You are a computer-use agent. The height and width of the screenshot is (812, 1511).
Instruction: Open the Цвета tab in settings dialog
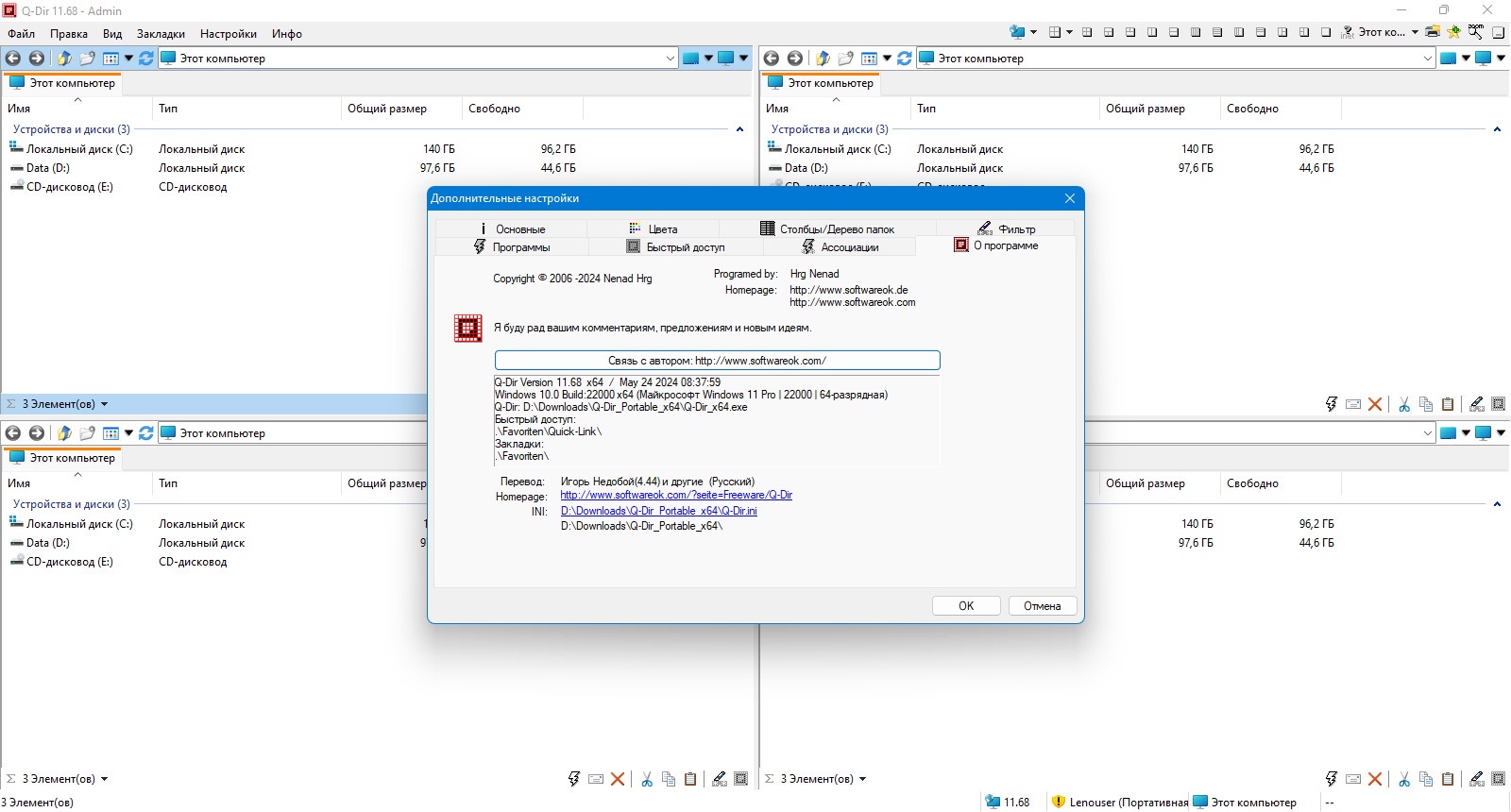(654, 228)
